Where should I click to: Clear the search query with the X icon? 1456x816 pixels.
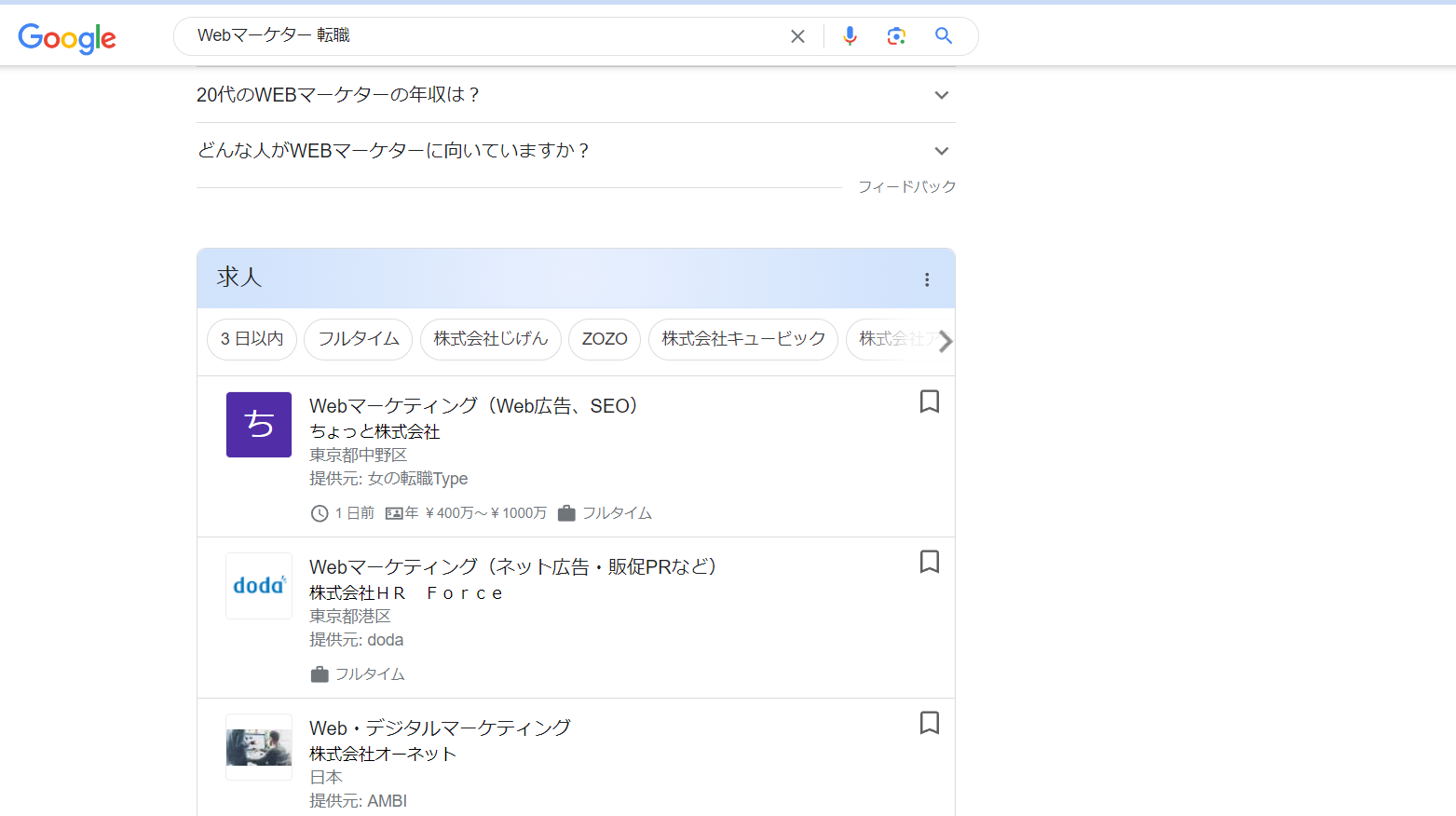click(x=797, y=35)
